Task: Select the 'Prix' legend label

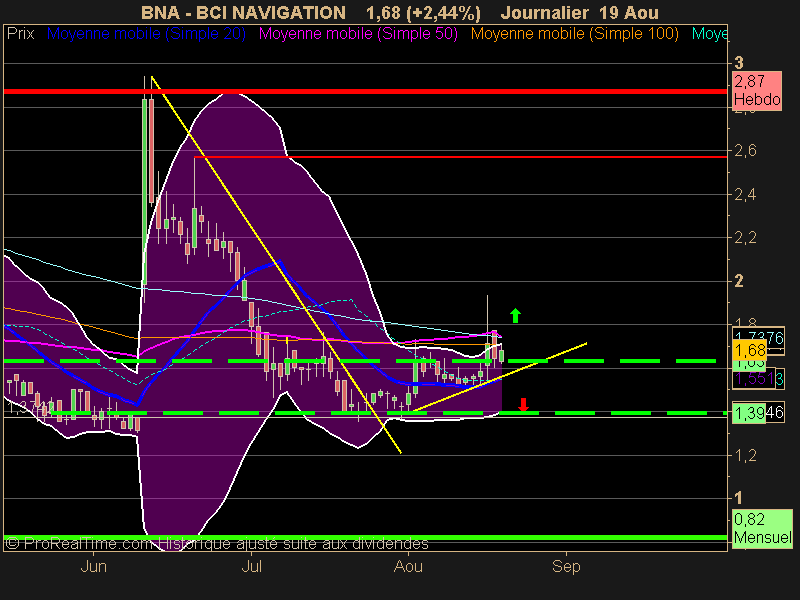Action: pyautogui.click(x=20, y=34)
